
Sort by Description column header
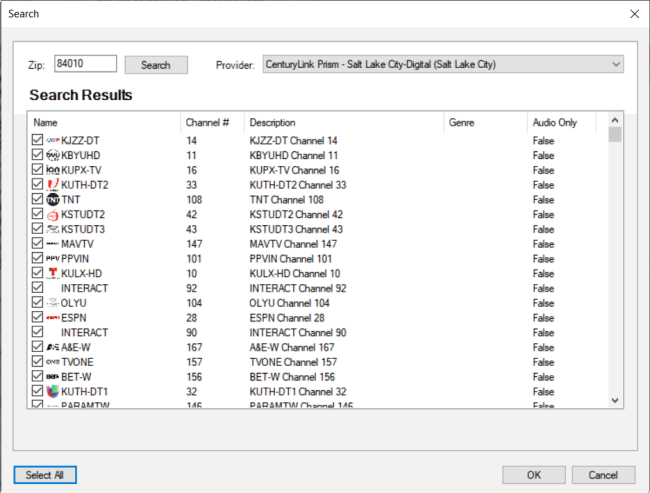point(344,123)
